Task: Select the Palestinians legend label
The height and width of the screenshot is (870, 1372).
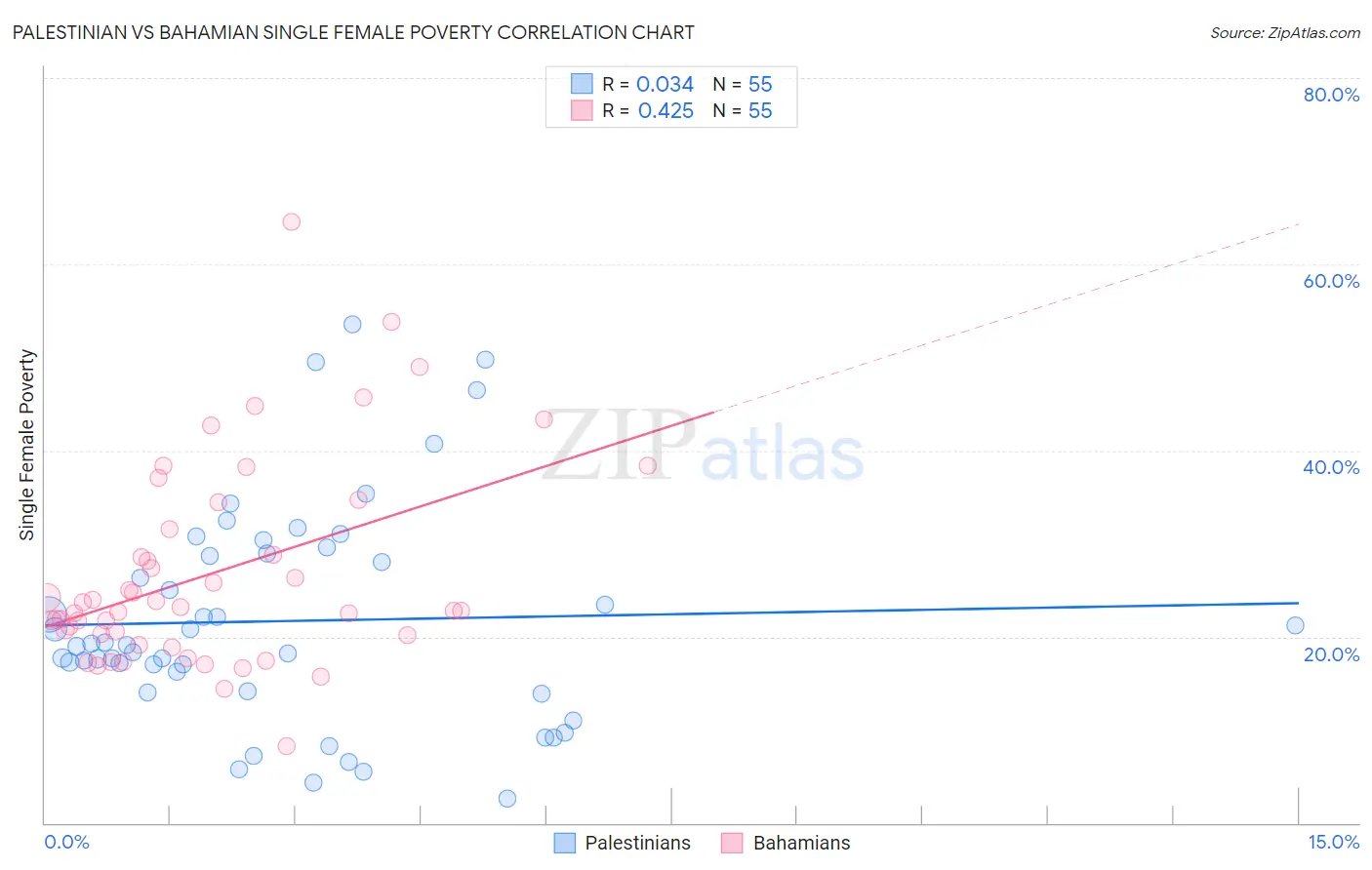Action: click(637, 843)
